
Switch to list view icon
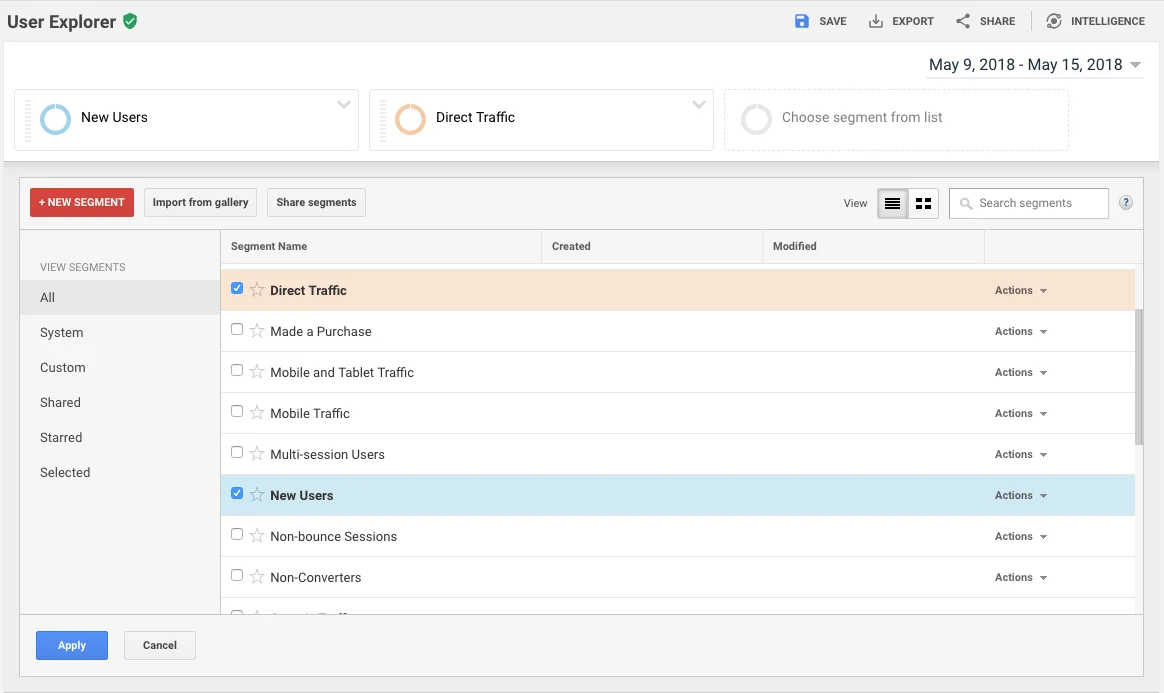coord(893,203)
